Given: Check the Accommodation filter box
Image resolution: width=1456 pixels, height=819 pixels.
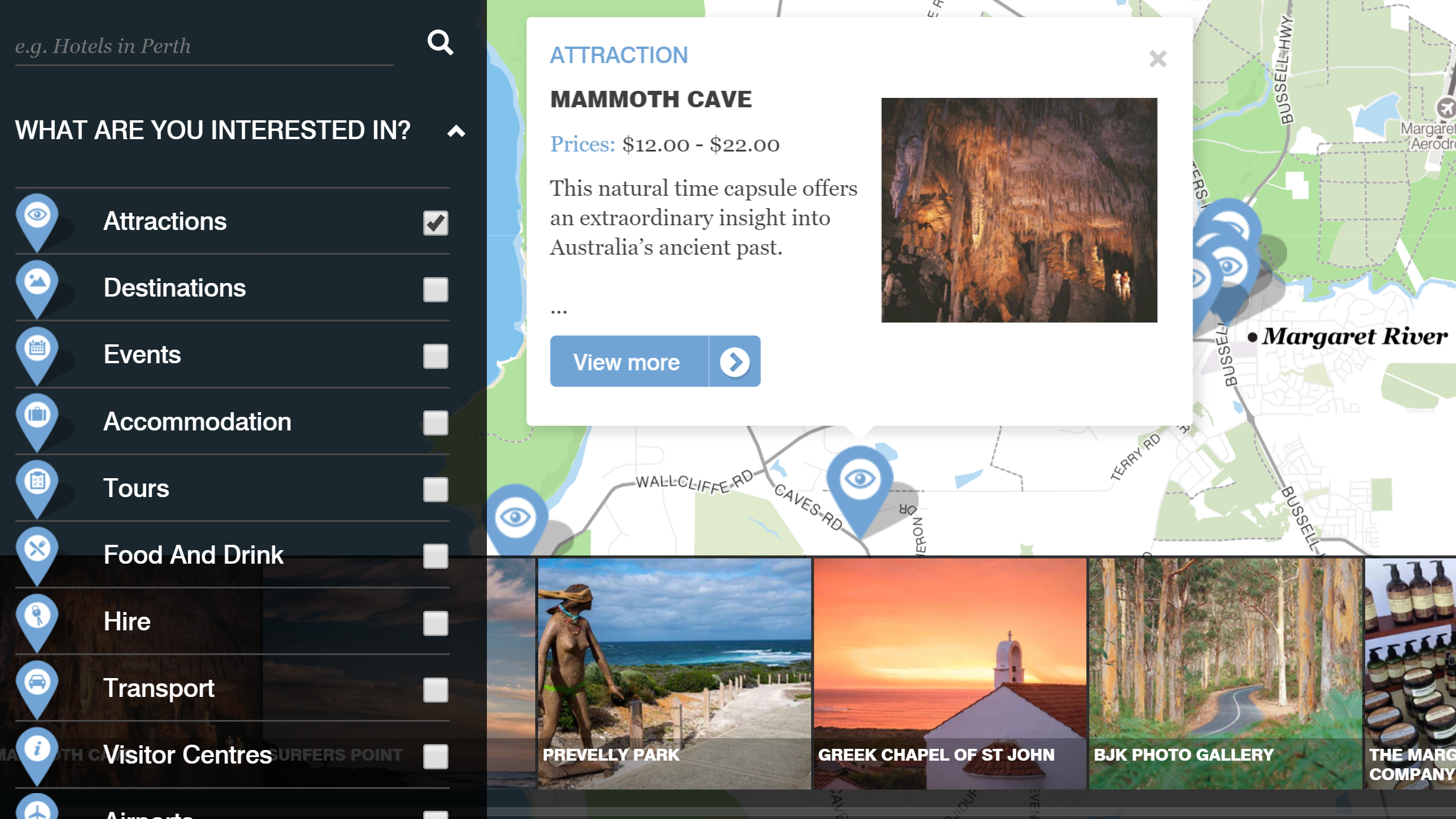Looking at the screenshot, I should coord(436,423).
